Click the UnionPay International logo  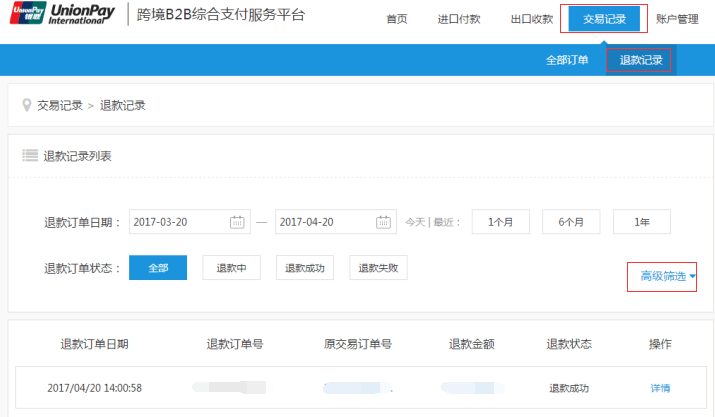[x=62, y=18]
